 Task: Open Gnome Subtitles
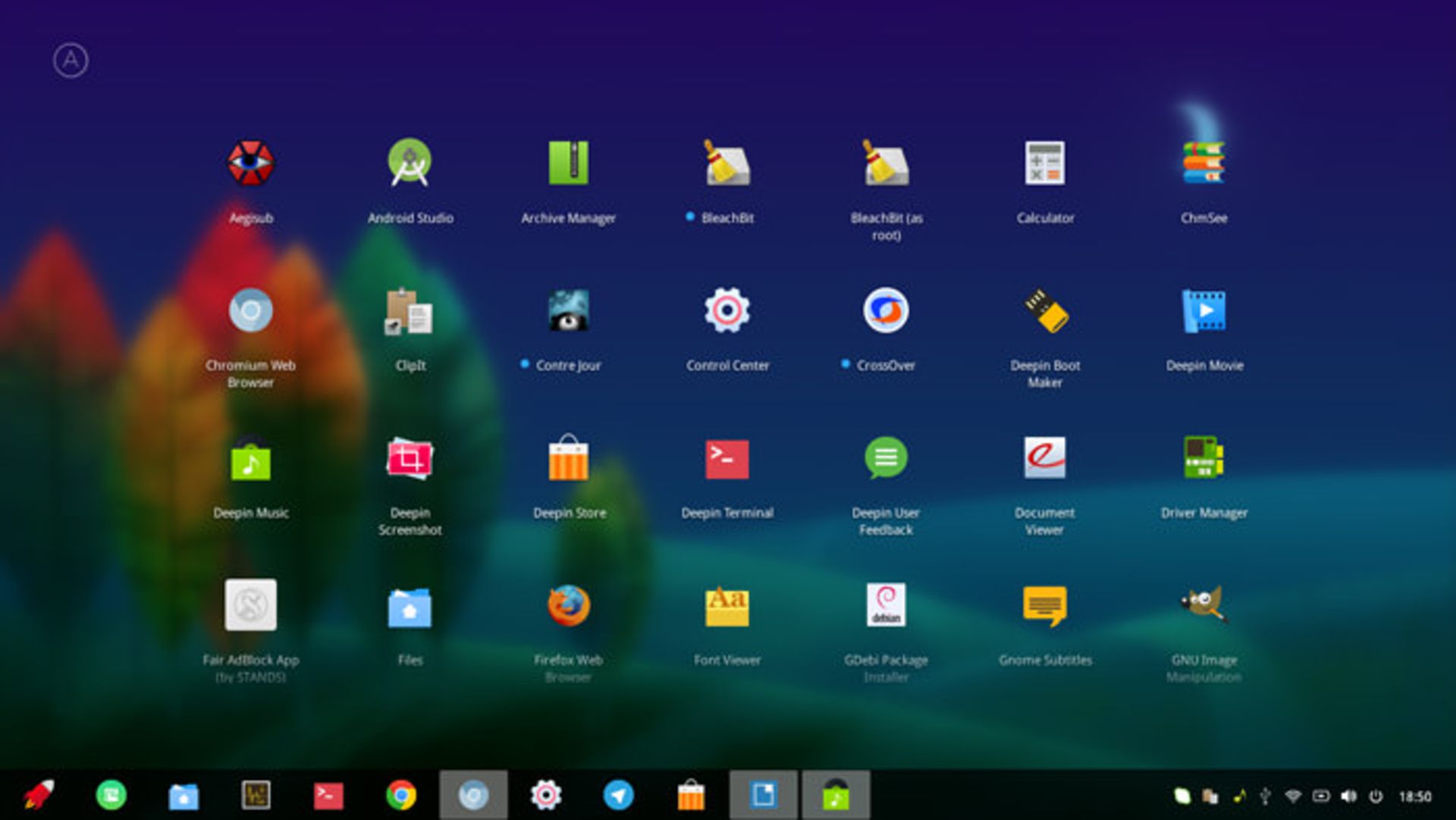point(1046,607)
